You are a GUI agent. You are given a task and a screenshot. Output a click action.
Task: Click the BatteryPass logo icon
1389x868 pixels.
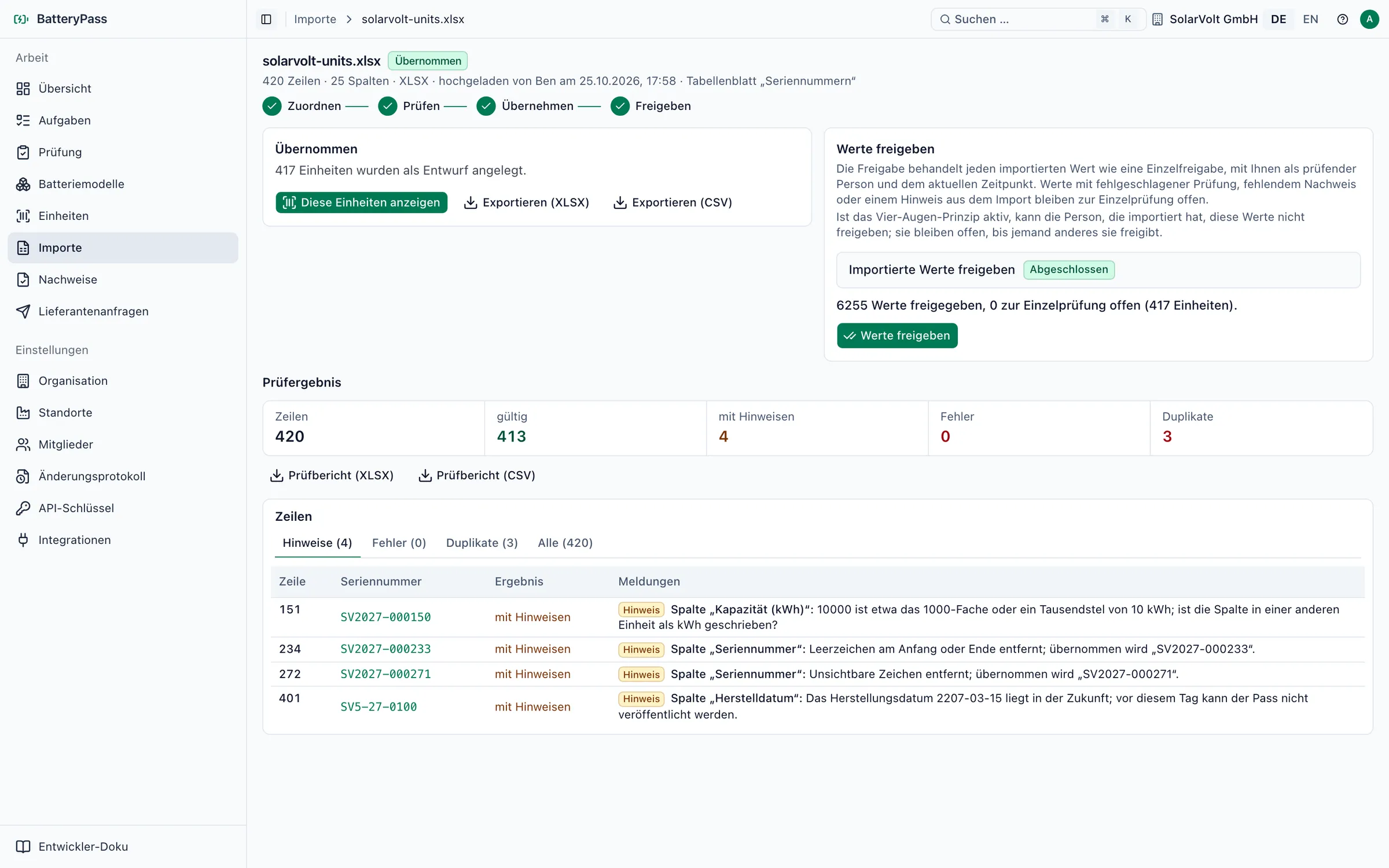(x=21, y=19)
